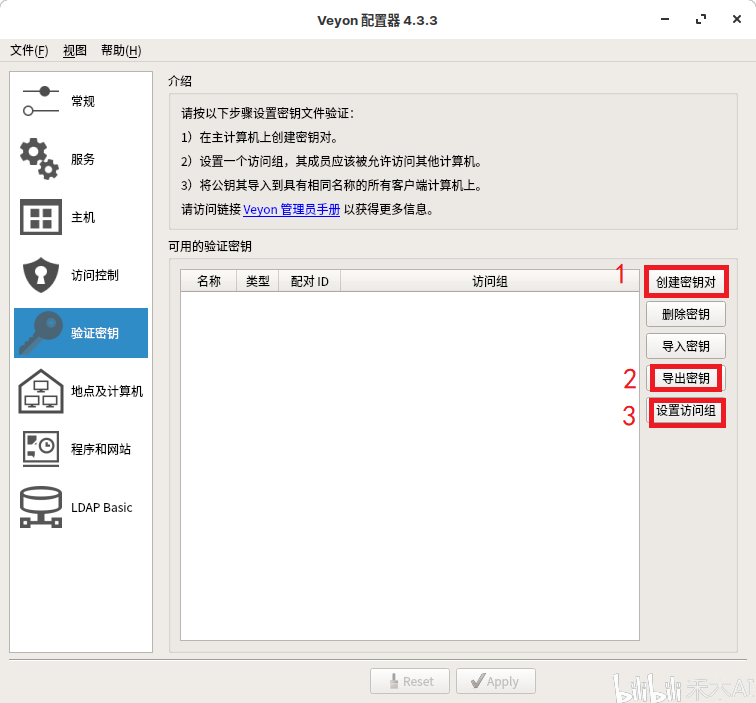Select 验证密钥 label in sidebar

pos(95,333)
